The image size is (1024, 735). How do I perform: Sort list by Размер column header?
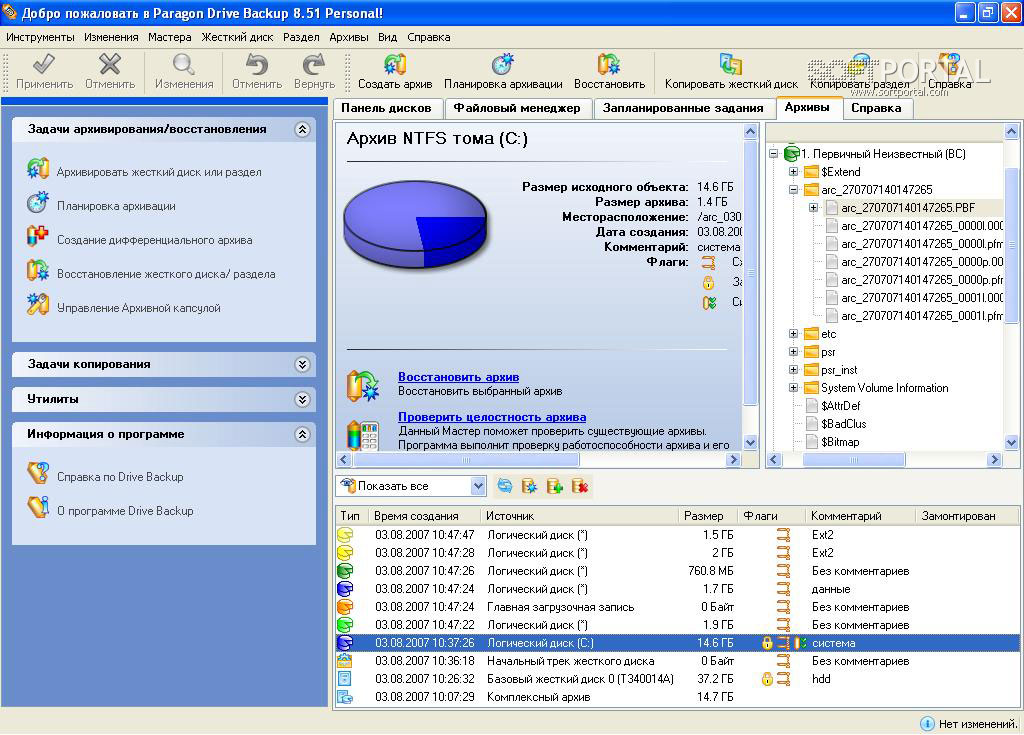point(707,515)
